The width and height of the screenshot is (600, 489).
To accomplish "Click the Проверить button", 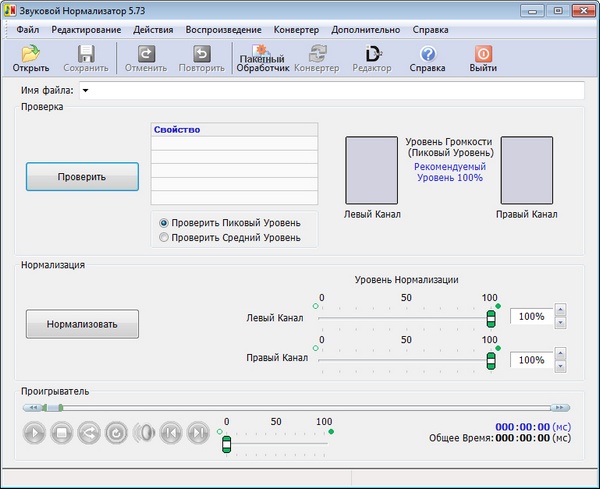I will click(x=82, y=176).
